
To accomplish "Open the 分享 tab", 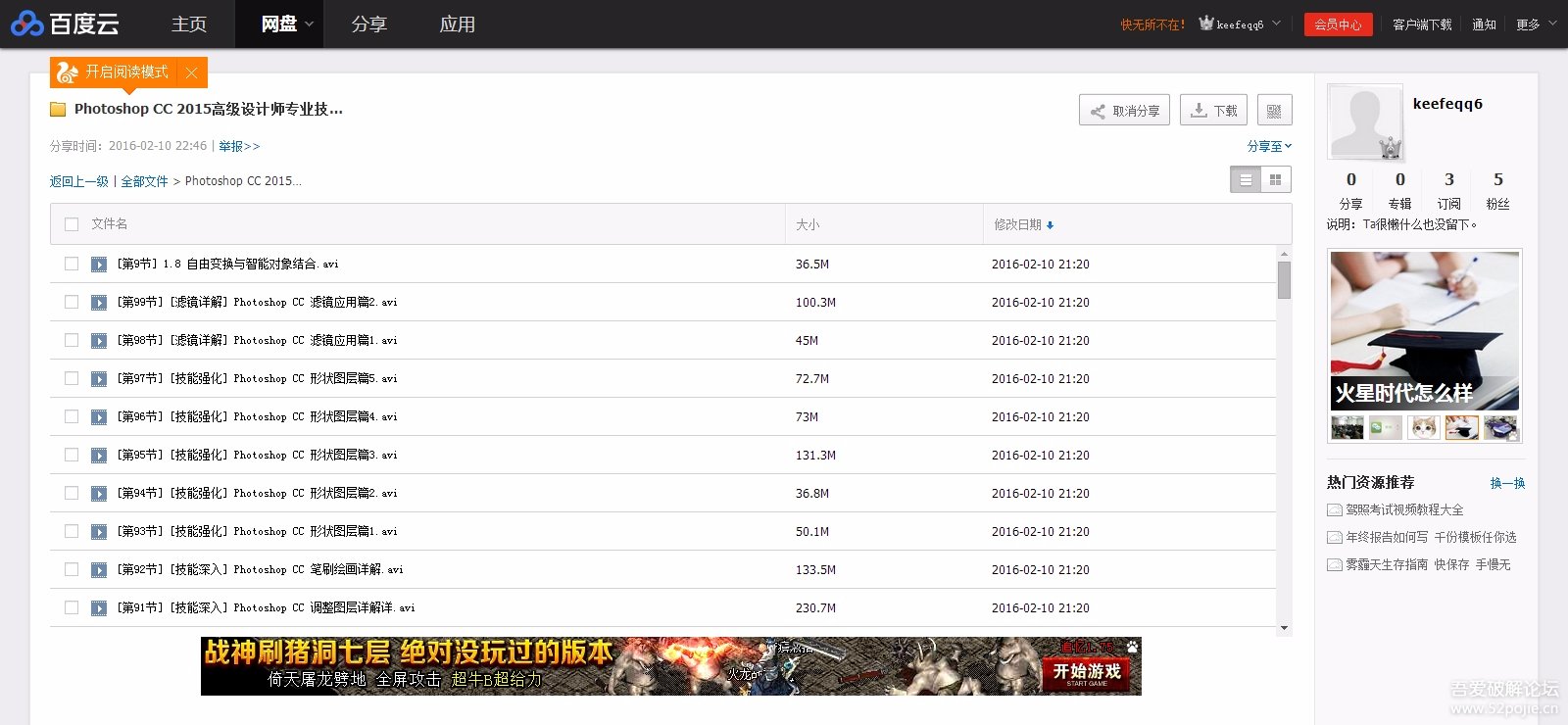I will tap(369, 24).
